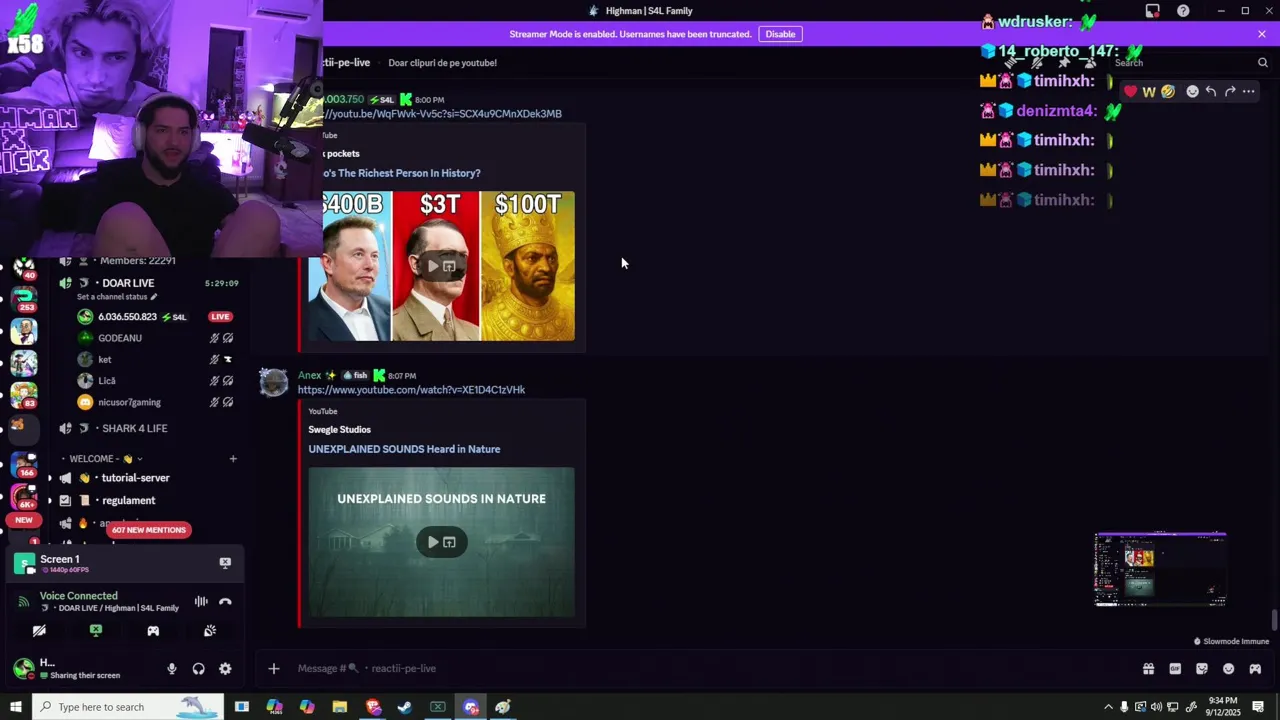Open File Explorer from the taskbar
The image size is (1280, 720).
coord(340,707)
